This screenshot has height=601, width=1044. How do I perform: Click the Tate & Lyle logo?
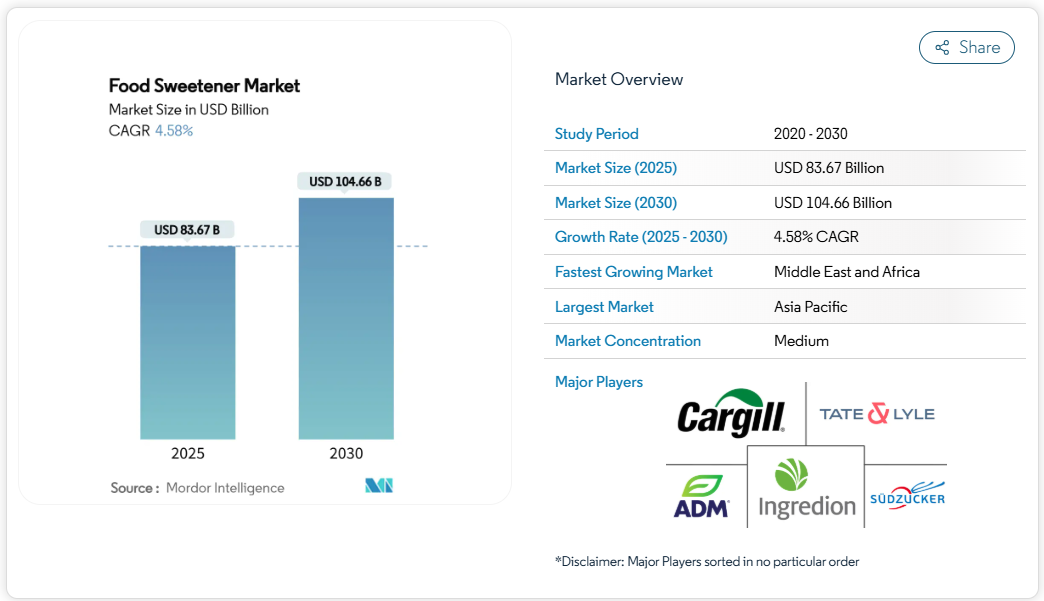(x=877, y=414)
